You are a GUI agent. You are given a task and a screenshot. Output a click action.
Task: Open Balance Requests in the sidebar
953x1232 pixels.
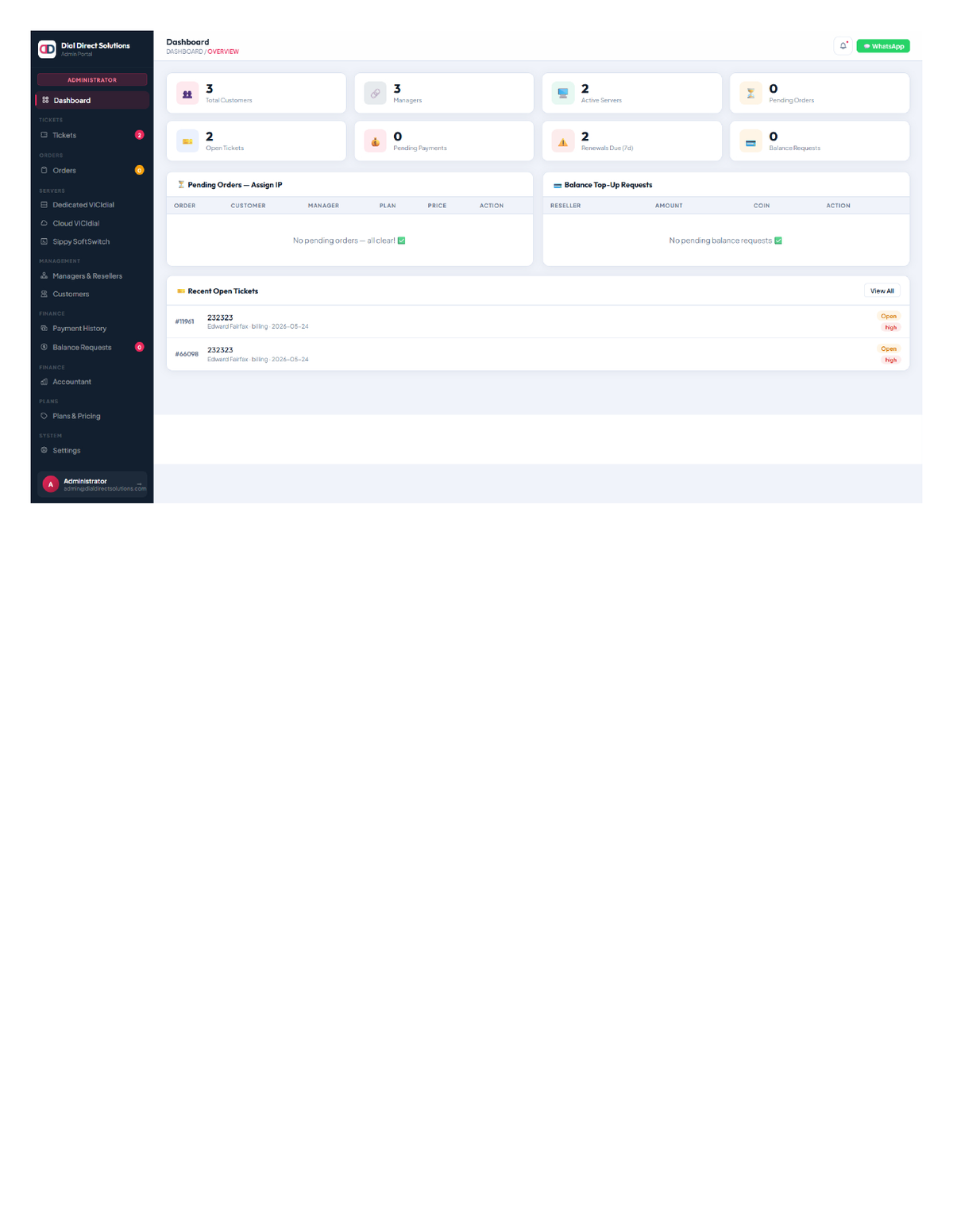pos(92,347)
